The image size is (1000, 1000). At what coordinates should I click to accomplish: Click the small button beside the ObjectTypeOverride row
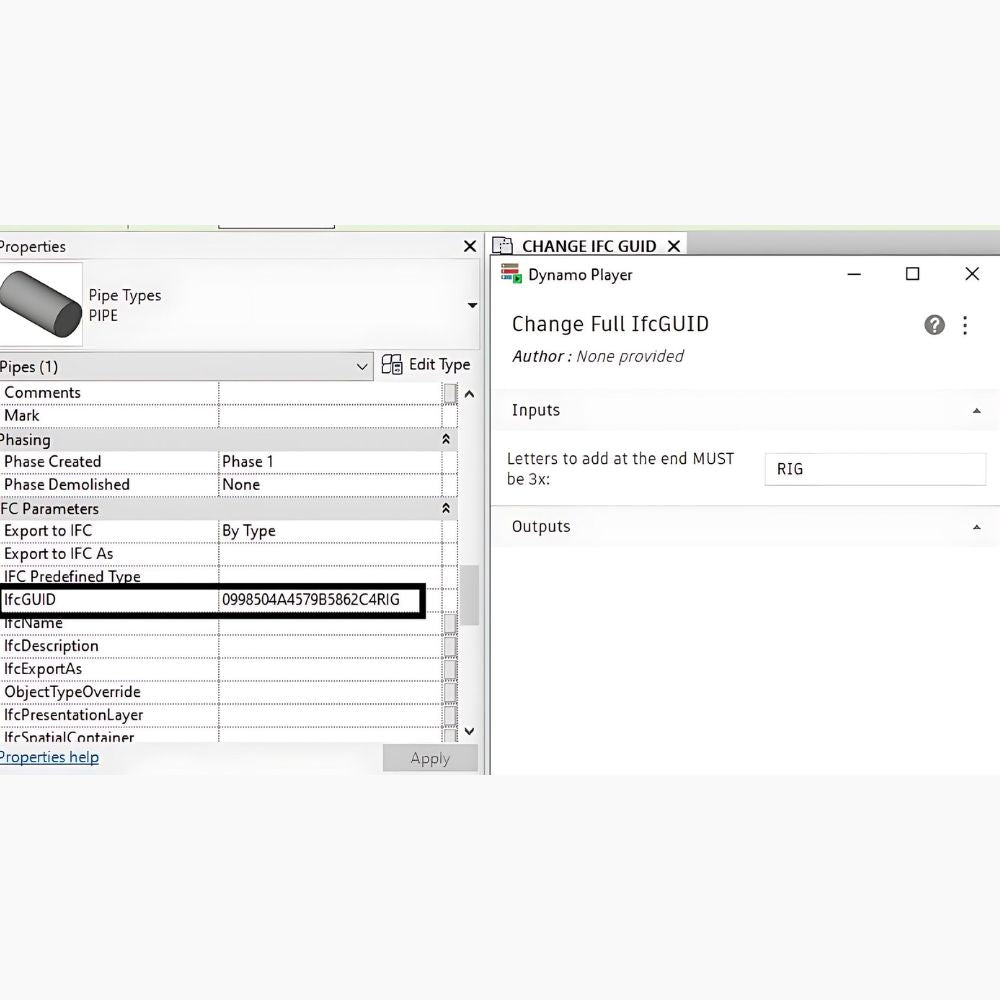450,692
